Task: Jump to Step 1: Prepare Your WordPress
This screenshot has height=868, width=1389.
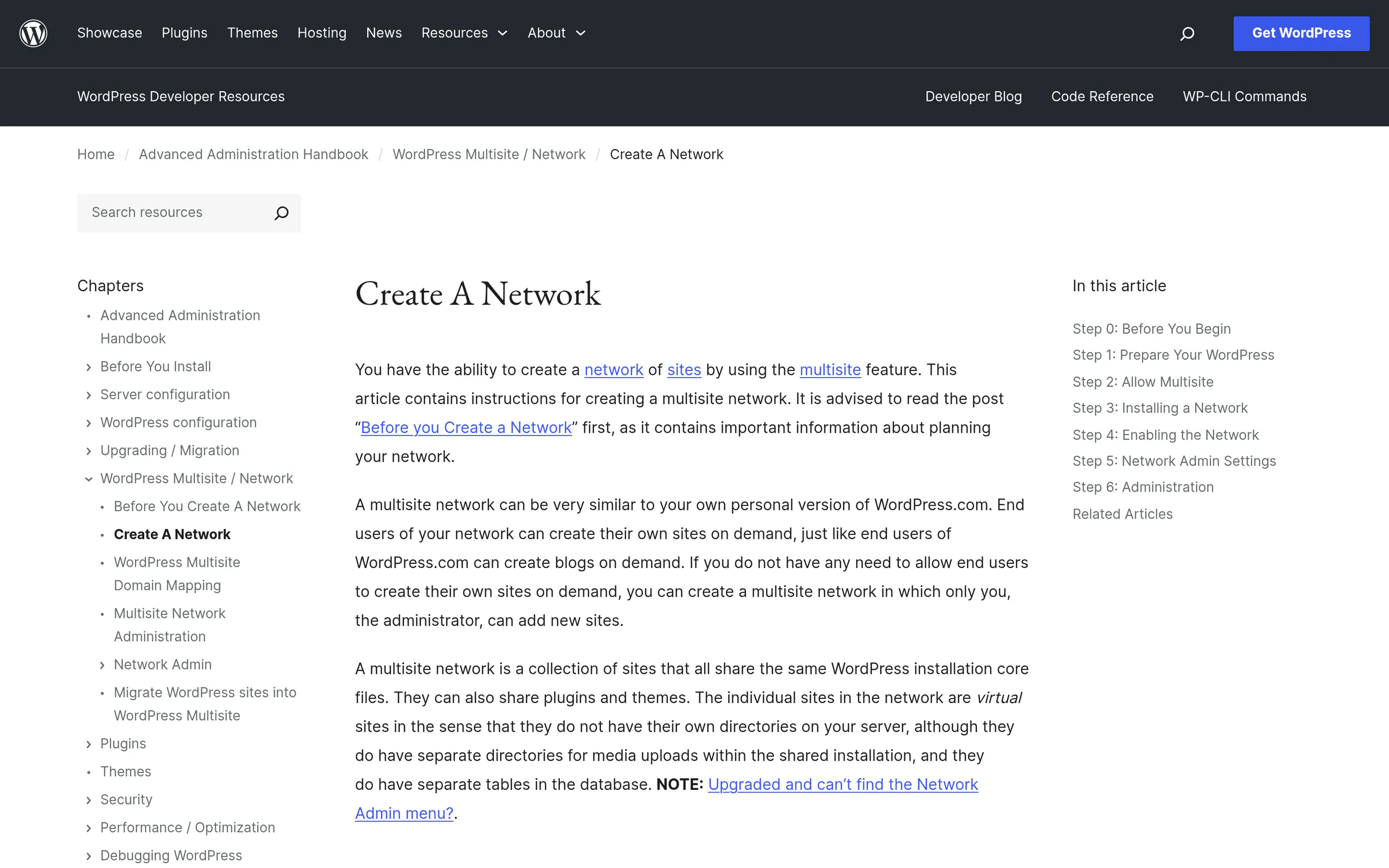Action: tap(1173, 355)
